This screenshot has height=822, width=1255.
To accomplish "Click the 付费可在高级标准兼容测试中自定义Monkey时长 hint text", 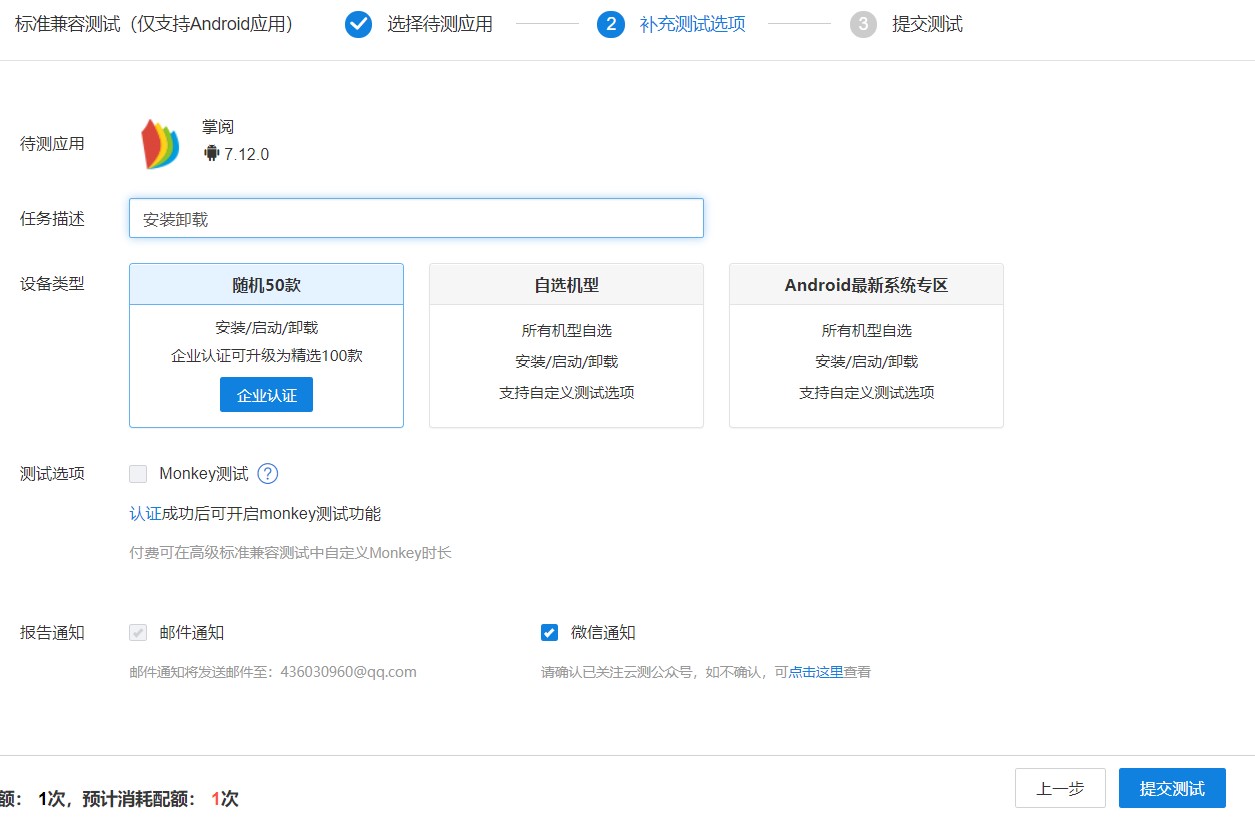I will 290,552.
